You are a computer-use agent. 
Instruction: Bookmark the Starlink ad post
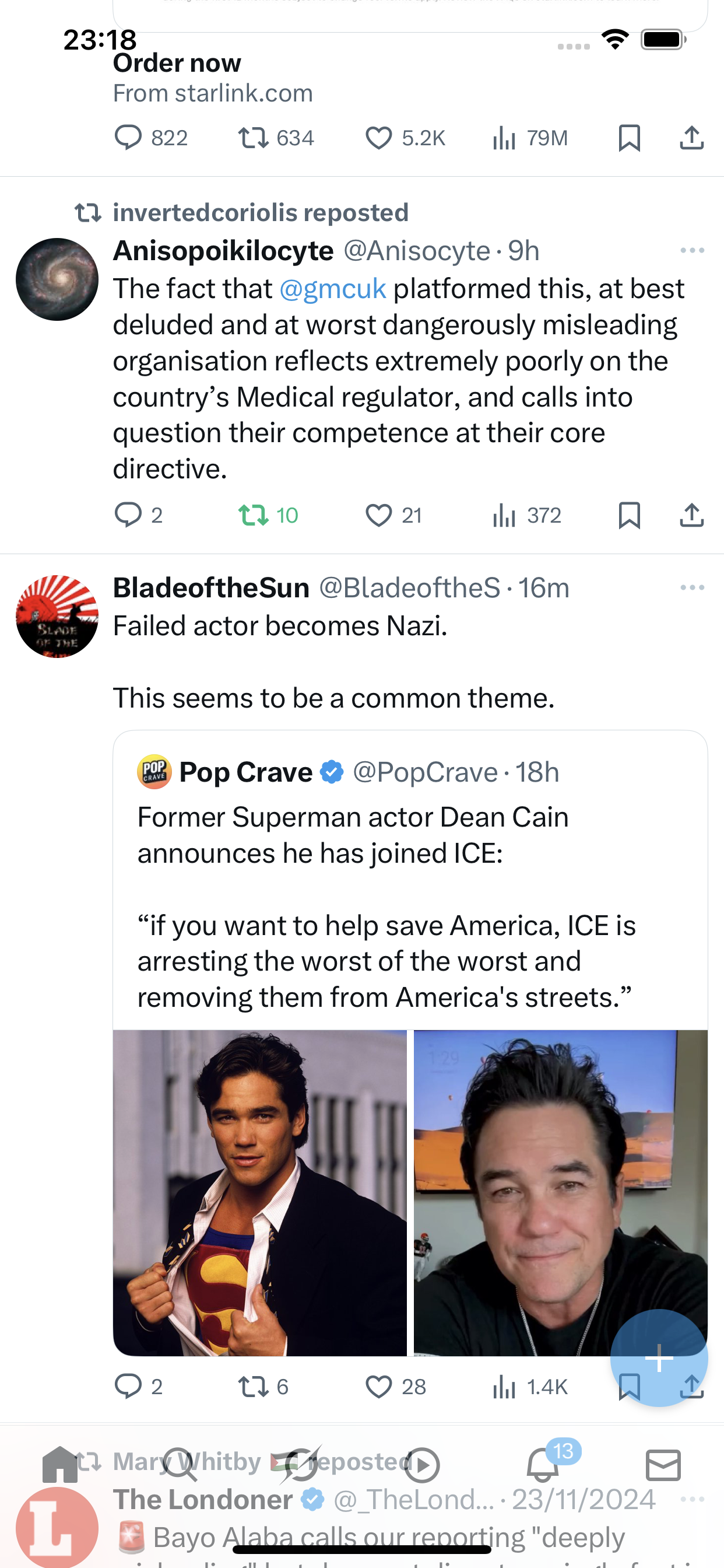point(629,138)
